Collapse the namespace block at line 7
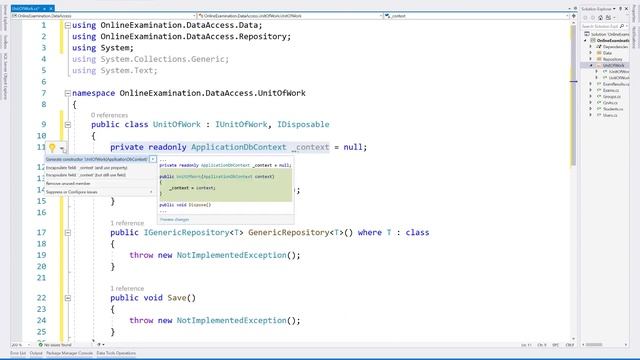The image size is (640, 360). point(68,93)
